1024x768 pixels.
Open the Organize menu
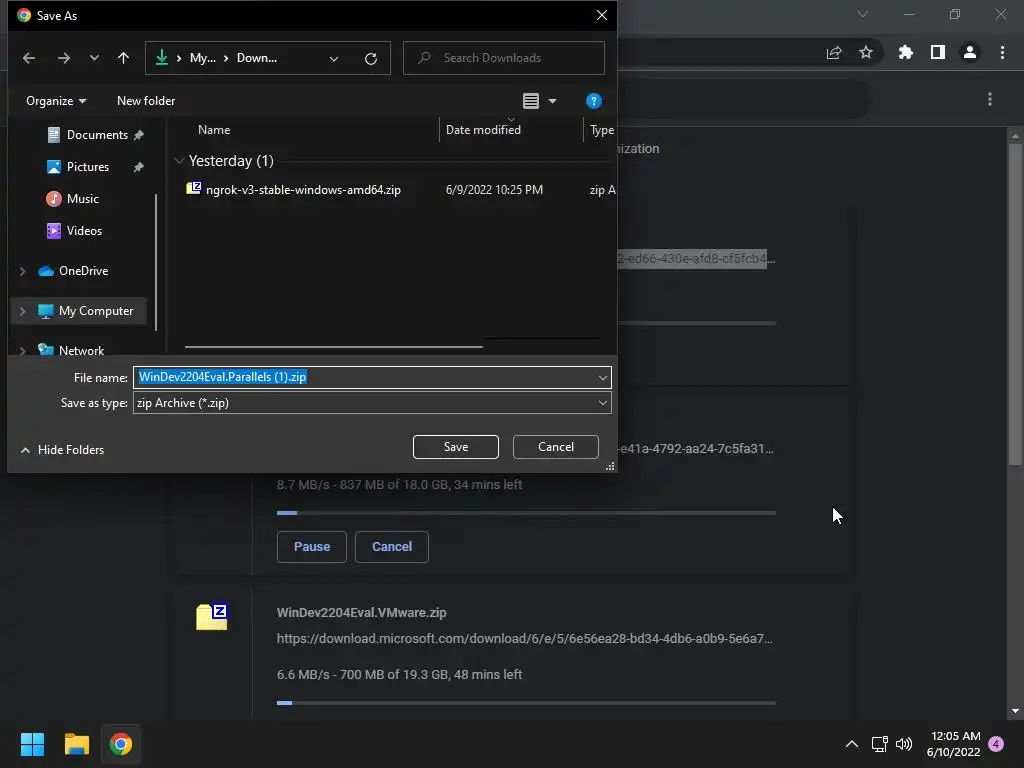tap(56, 101)
